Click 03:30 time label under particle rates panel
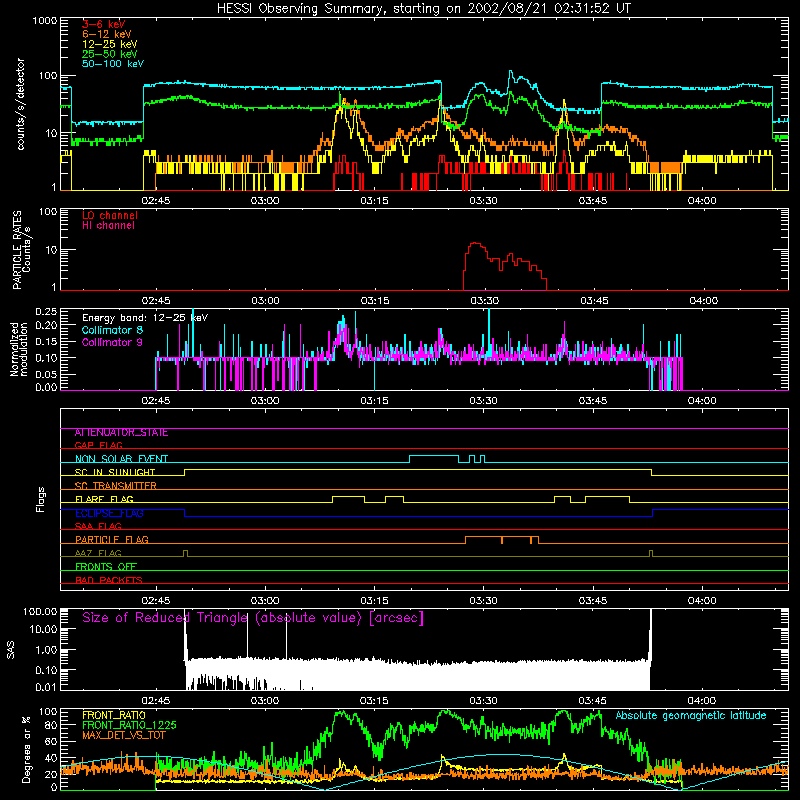The image size is (800, 800). click(x=484, y=301)
